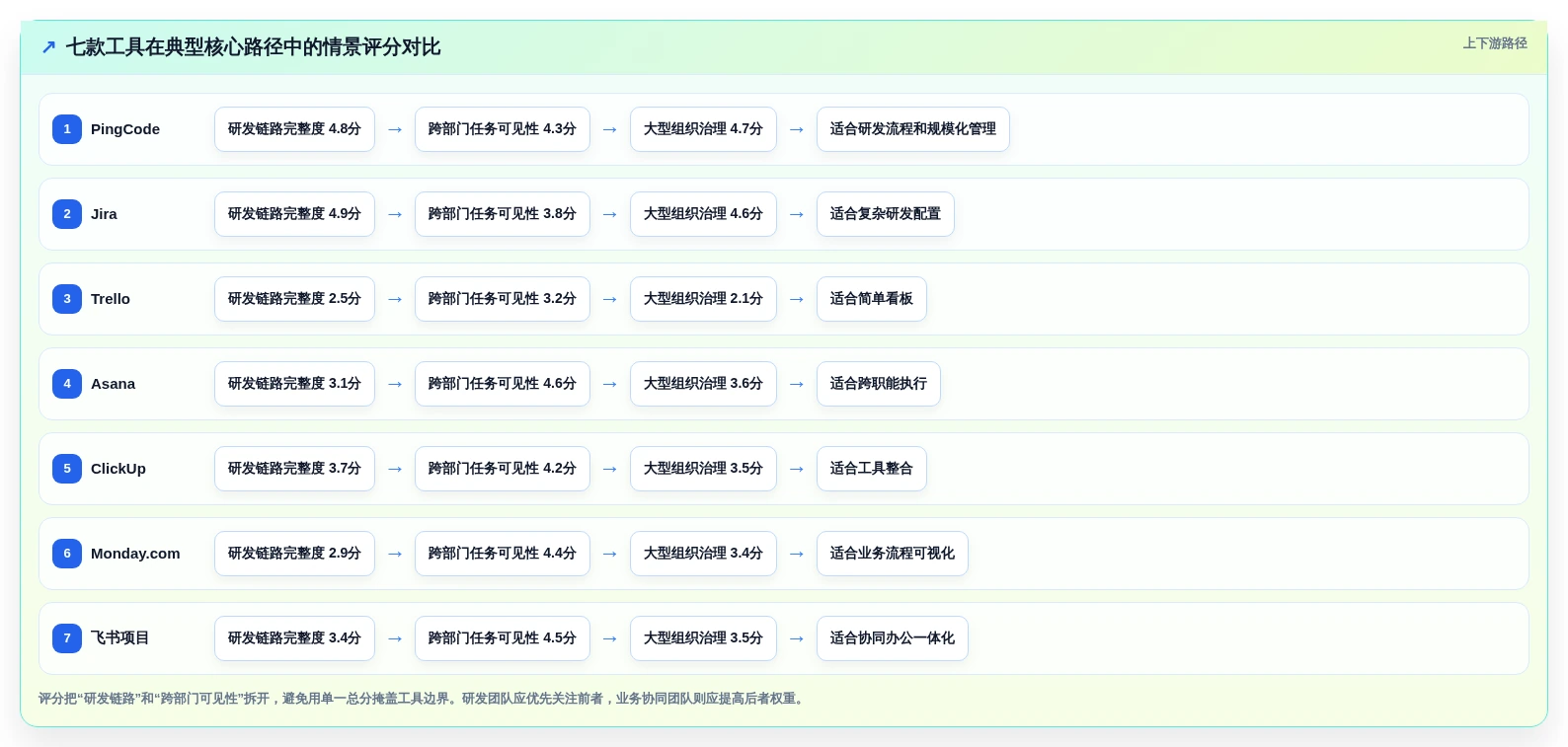The width and height of the screenshot is (1568, 747).
Task: Select the PingCode tool name
Action: [x=125, y=129]
